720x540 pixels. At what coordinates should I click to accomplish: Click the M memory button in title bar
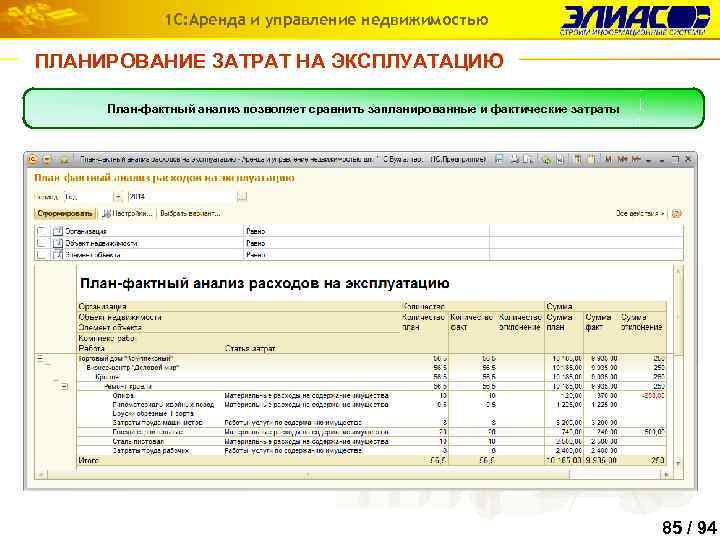pyautogui.click(x=608, y=159)
